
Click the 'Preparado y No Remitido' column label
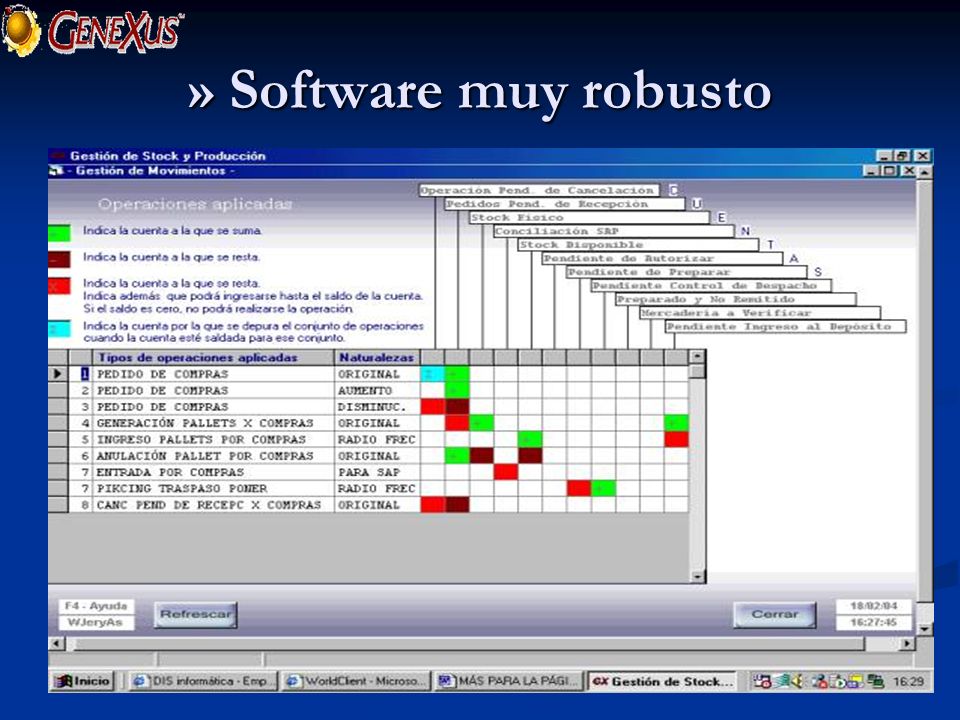click(736, 299)
